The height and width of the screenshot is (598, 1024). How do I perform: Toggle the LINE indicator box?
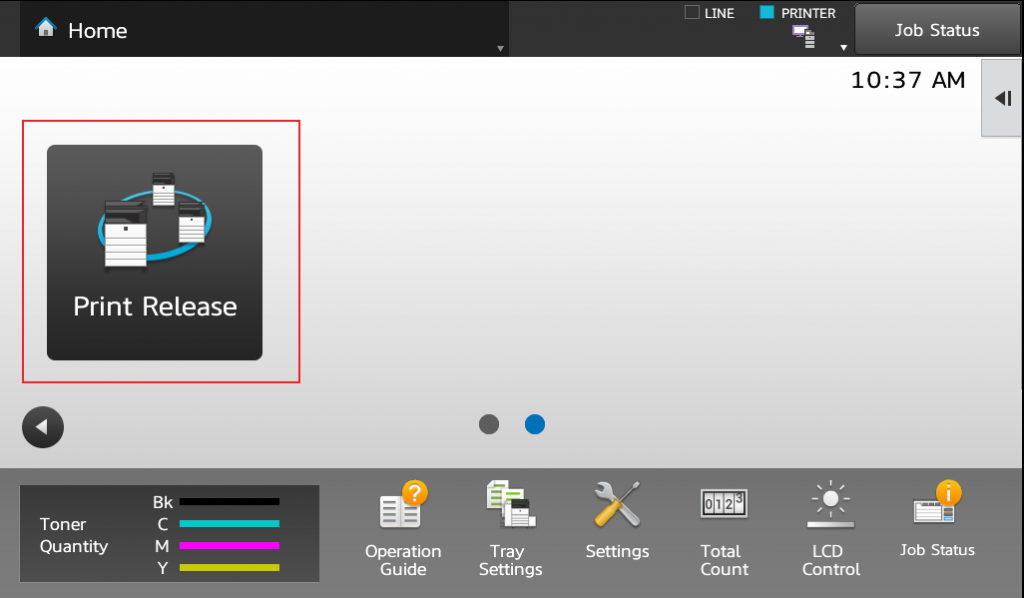(692, 13)
